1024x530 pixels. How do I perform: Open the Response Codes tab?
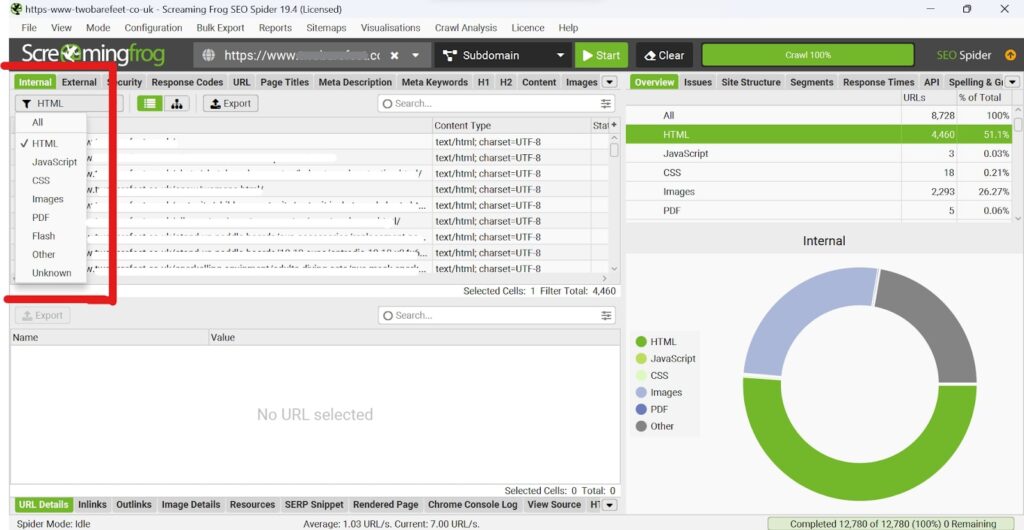[187, 82]
